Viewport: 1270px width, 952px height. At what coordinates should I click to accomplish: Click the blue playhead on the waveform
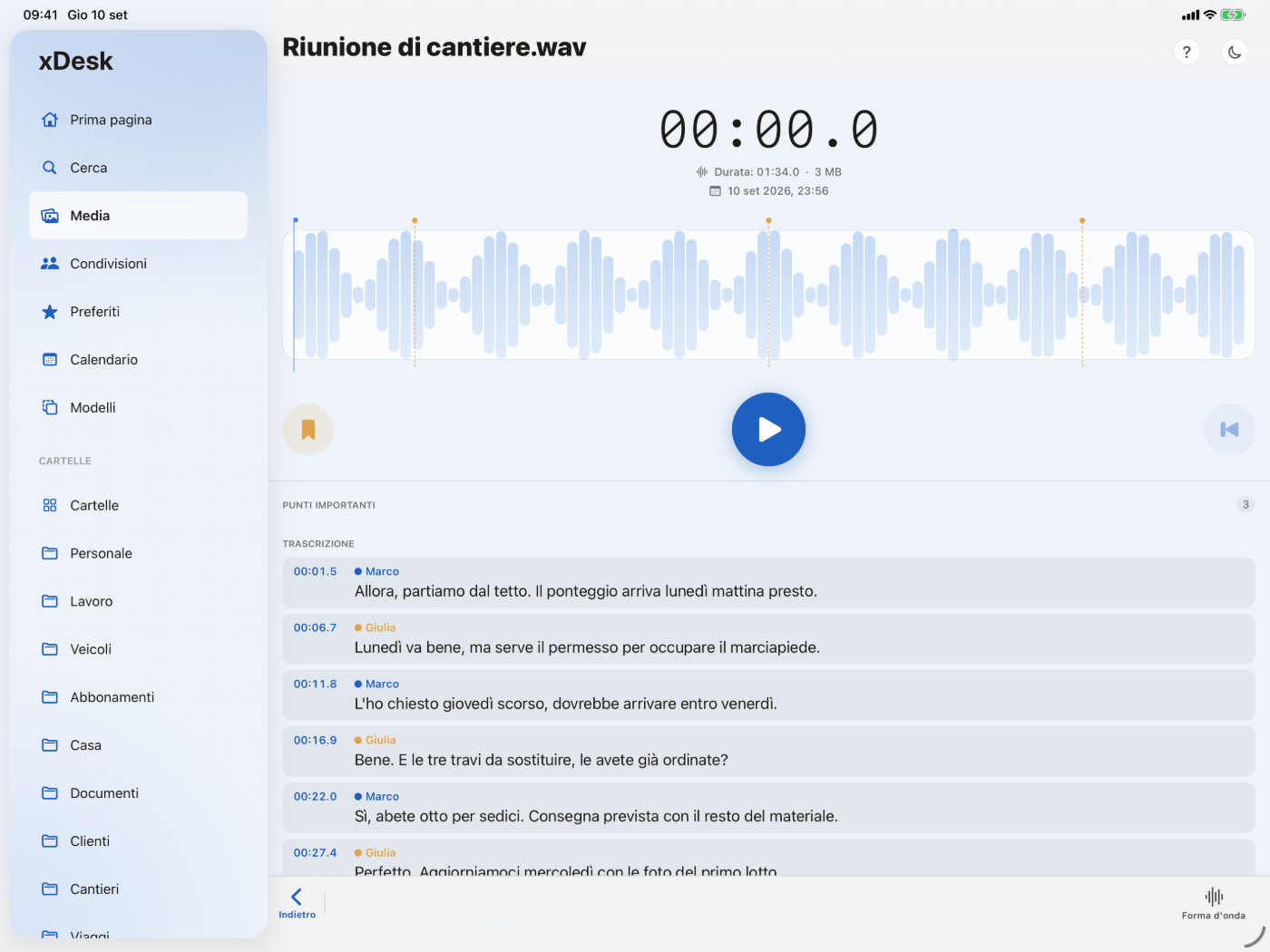[x=295, y=295]
